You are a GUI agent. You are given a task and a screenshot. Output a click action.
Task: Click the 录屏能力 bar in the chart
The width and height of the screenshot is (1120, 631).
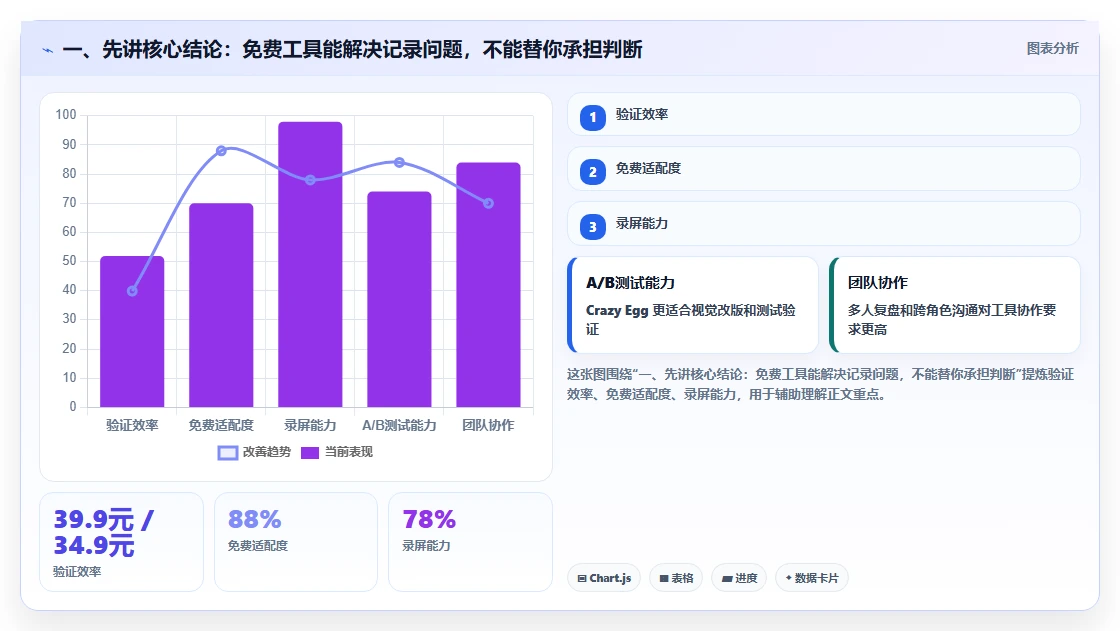310,264
